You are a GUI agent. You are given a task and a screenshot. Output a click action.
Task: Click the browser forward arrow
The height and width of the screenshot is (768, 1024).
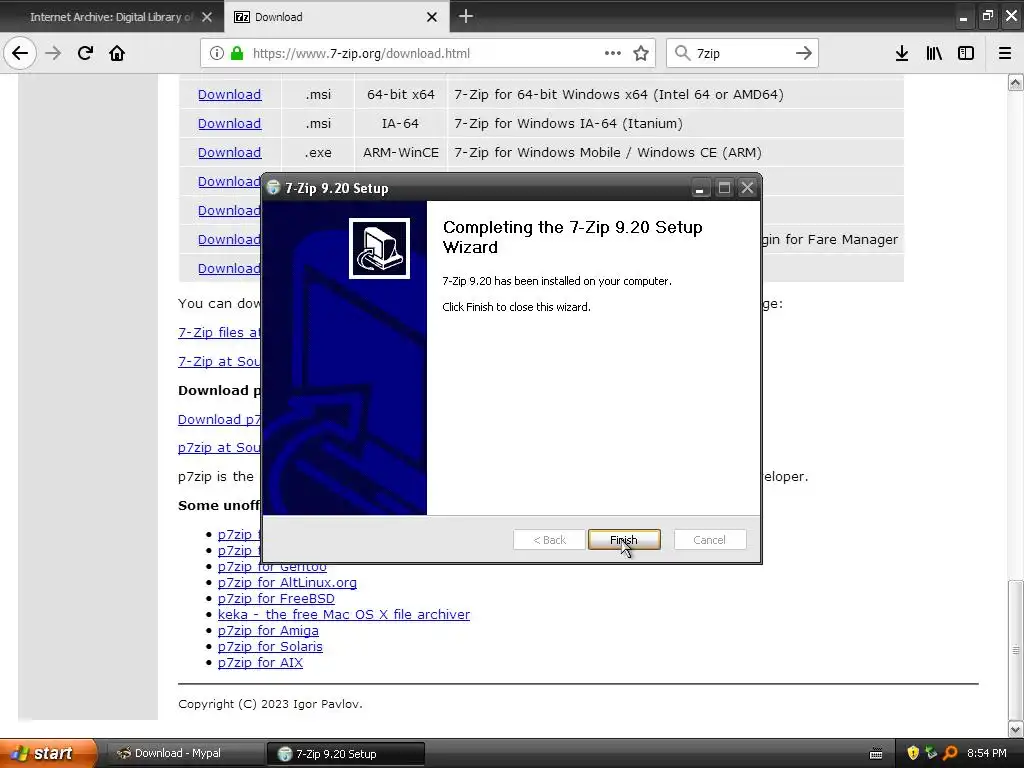tap(53, 53)
